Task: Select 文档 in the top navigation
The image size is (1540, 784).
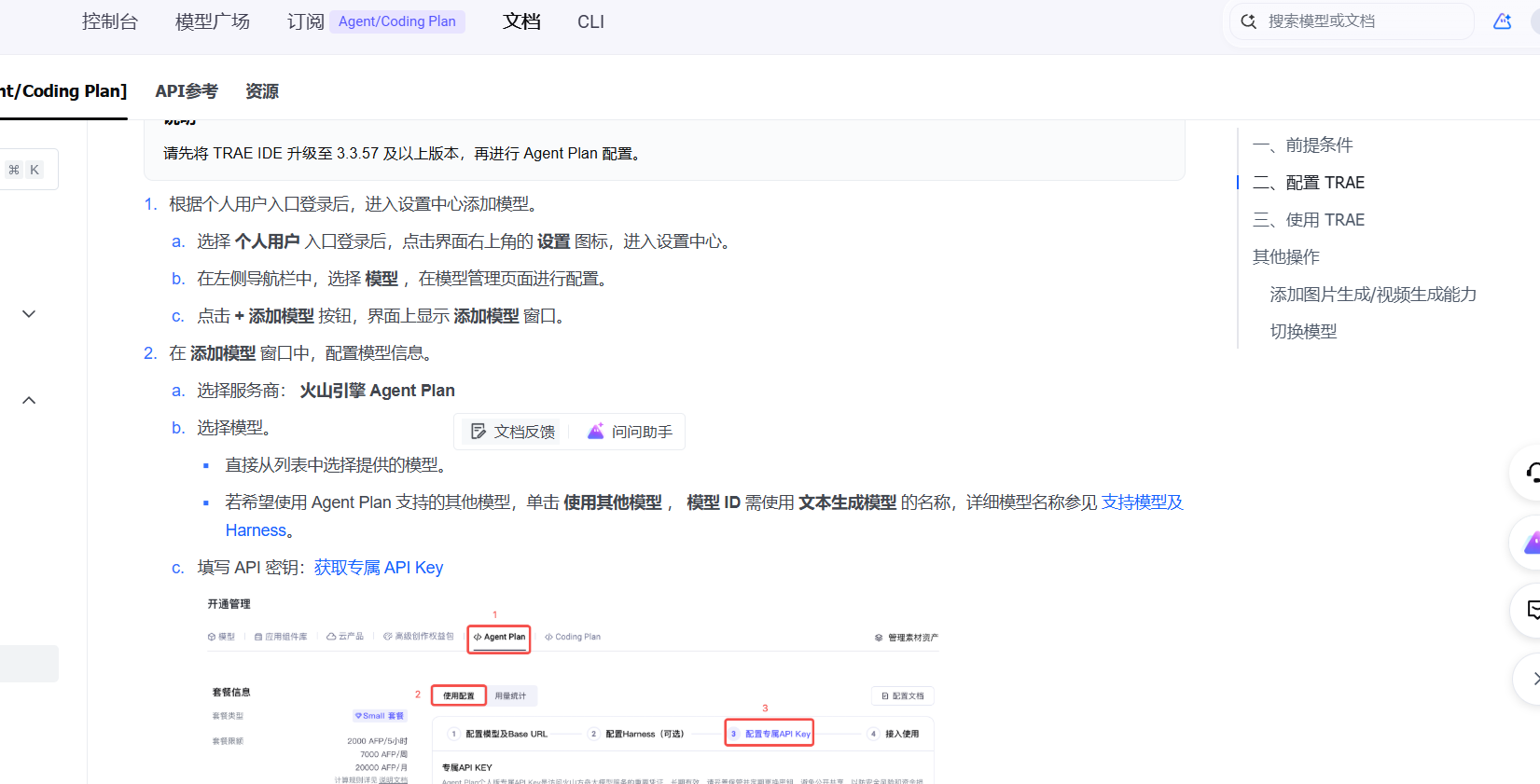Action: click(521, 21)
